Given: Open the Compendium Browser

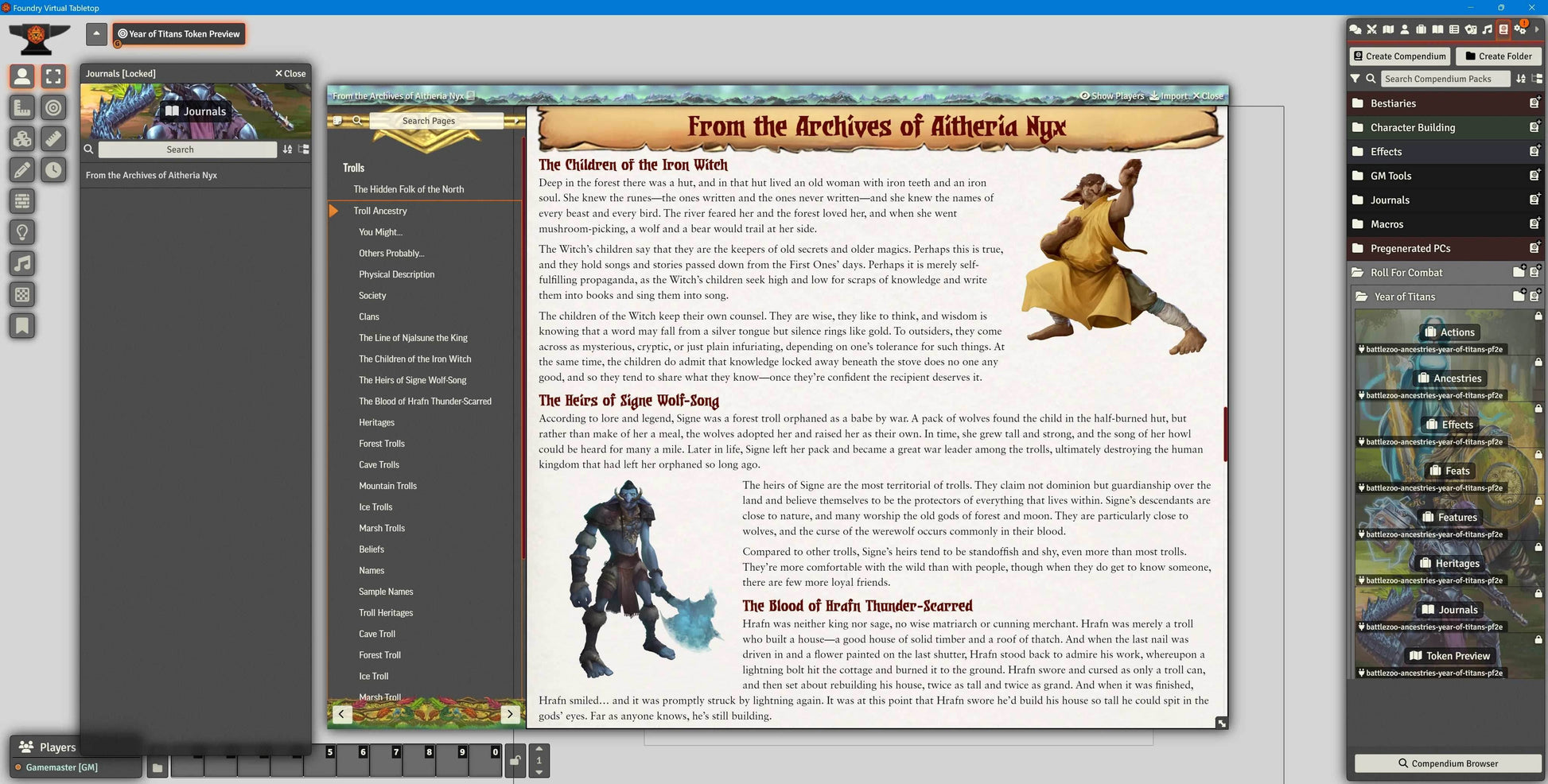Looking at the screenshot, I should coord(1447,763).
